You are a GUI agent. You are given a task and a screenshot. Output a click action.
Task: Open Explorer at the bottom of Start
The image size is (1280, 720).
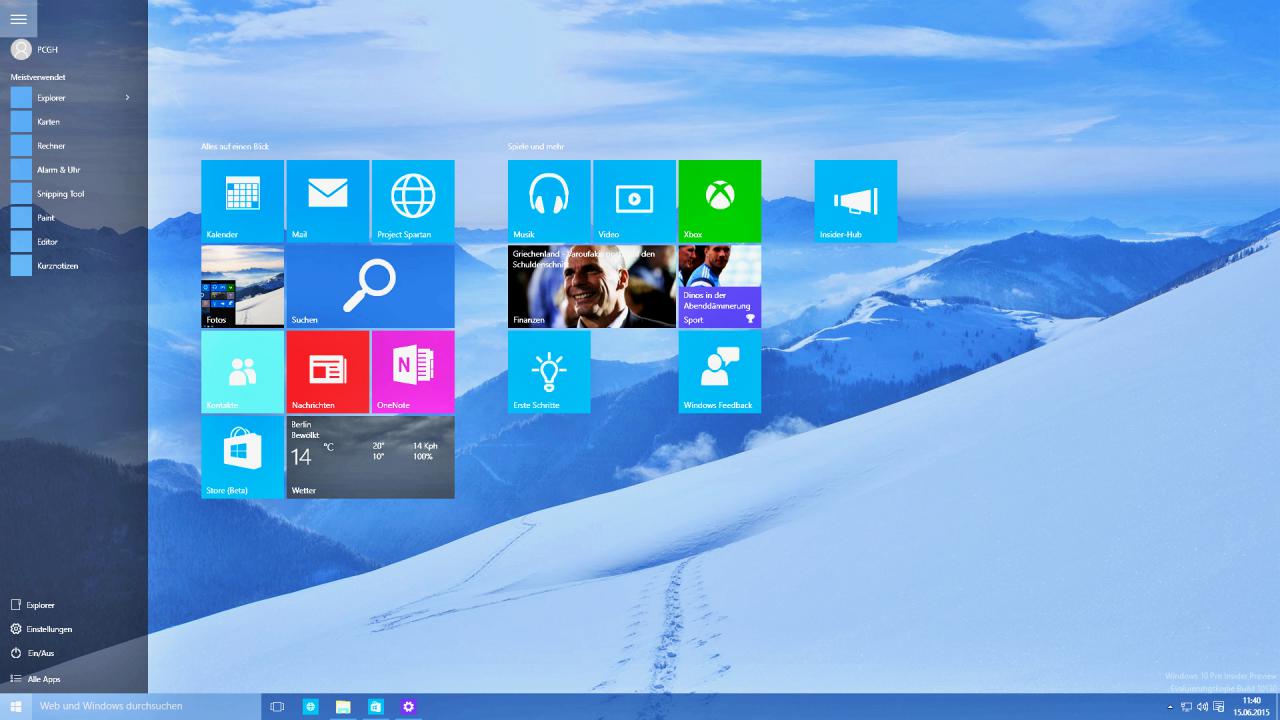pyautogui.click(x=33, y=605)
